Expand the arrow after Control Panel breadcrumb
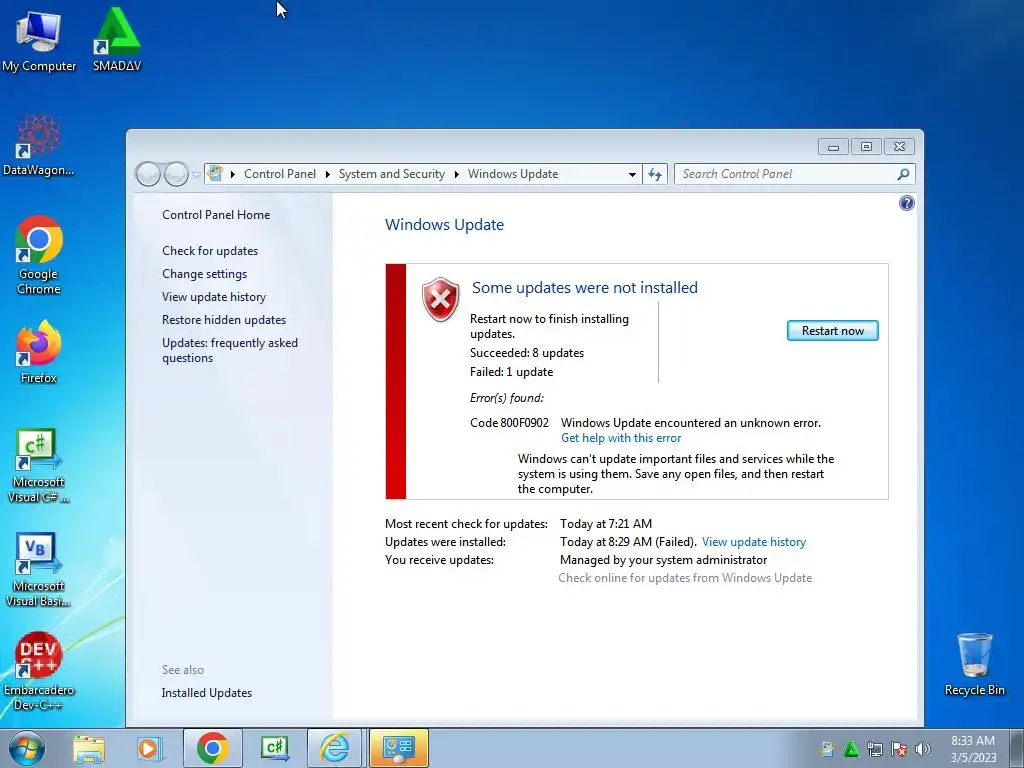 328,174
